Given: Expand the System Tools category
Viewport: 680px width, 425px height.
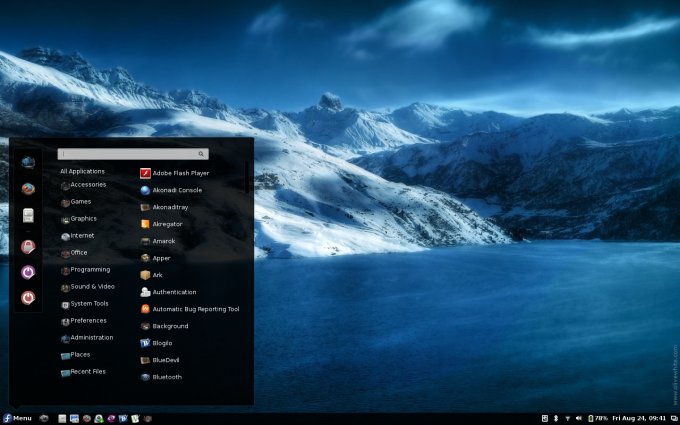Looking at the screenshot, I should coord(88,304).
